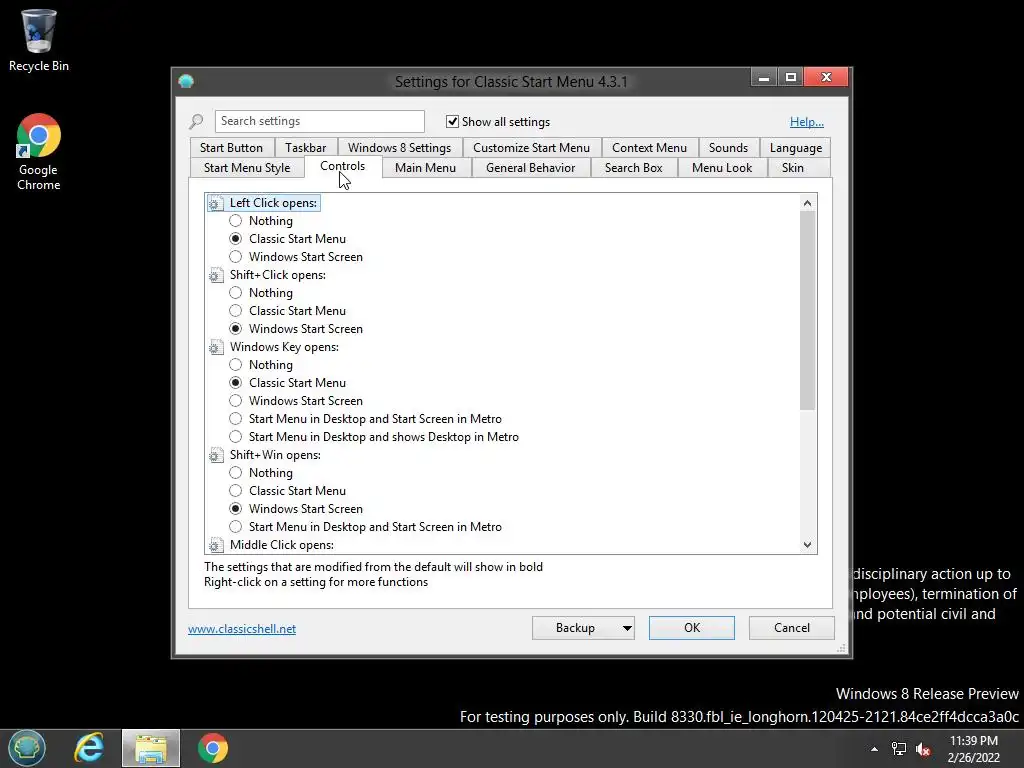
Task: Switch to the Search Box tab
Action: 633,168
